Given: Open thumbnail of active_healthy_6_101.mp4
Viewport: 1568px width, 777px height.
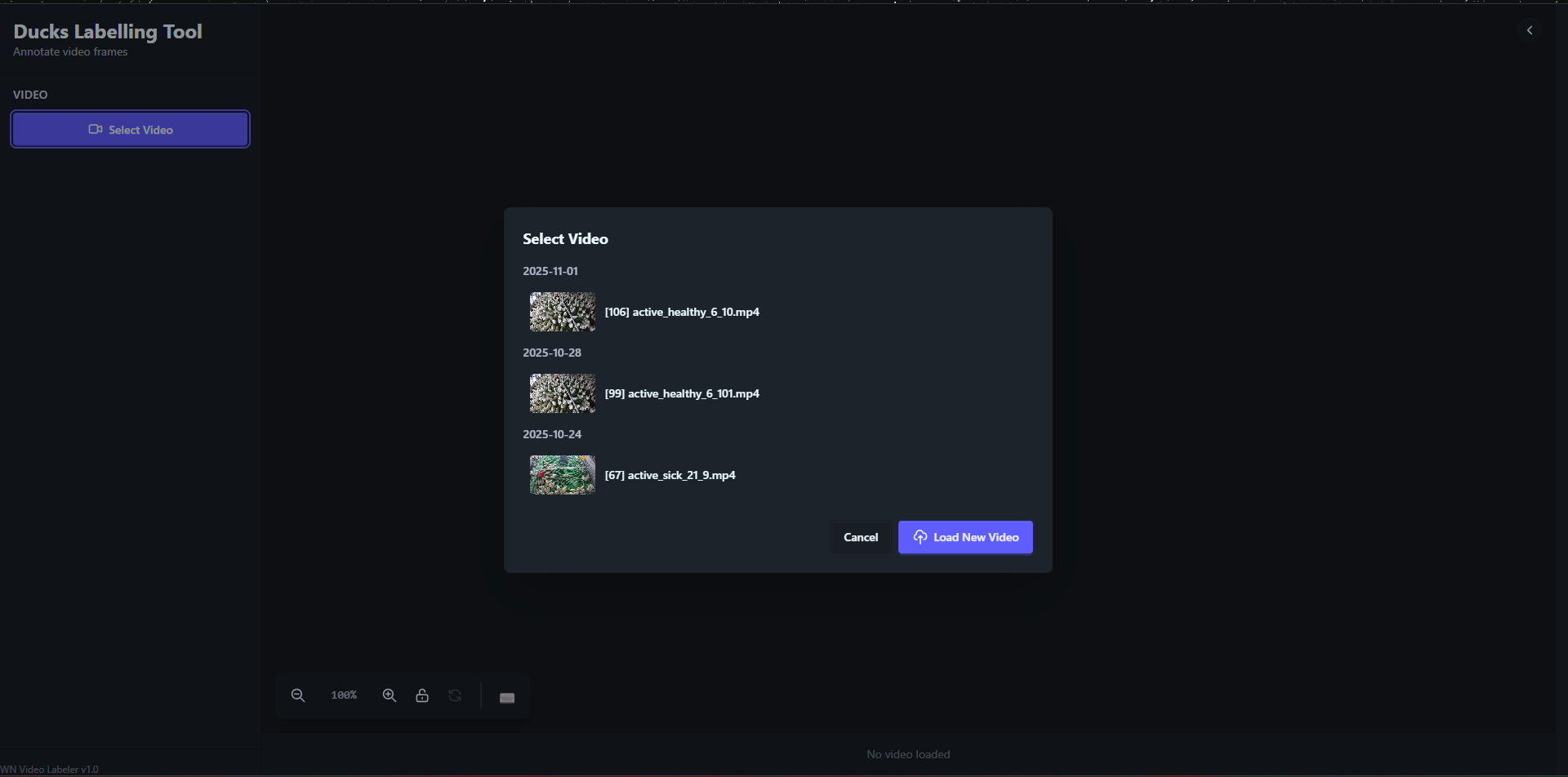Looking at the screenshot, I should [x=562, y=393].
